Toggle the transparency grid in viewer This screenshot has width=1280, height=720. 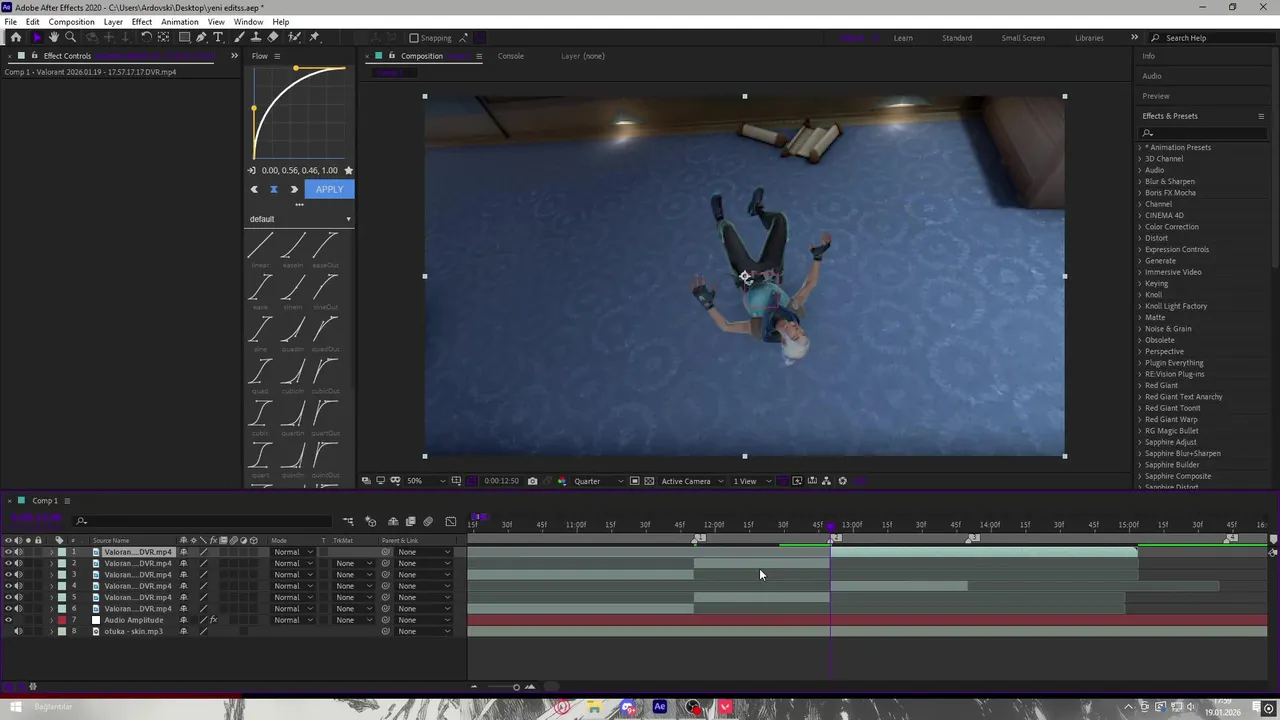pyautogui.click(x=649, y=481)
